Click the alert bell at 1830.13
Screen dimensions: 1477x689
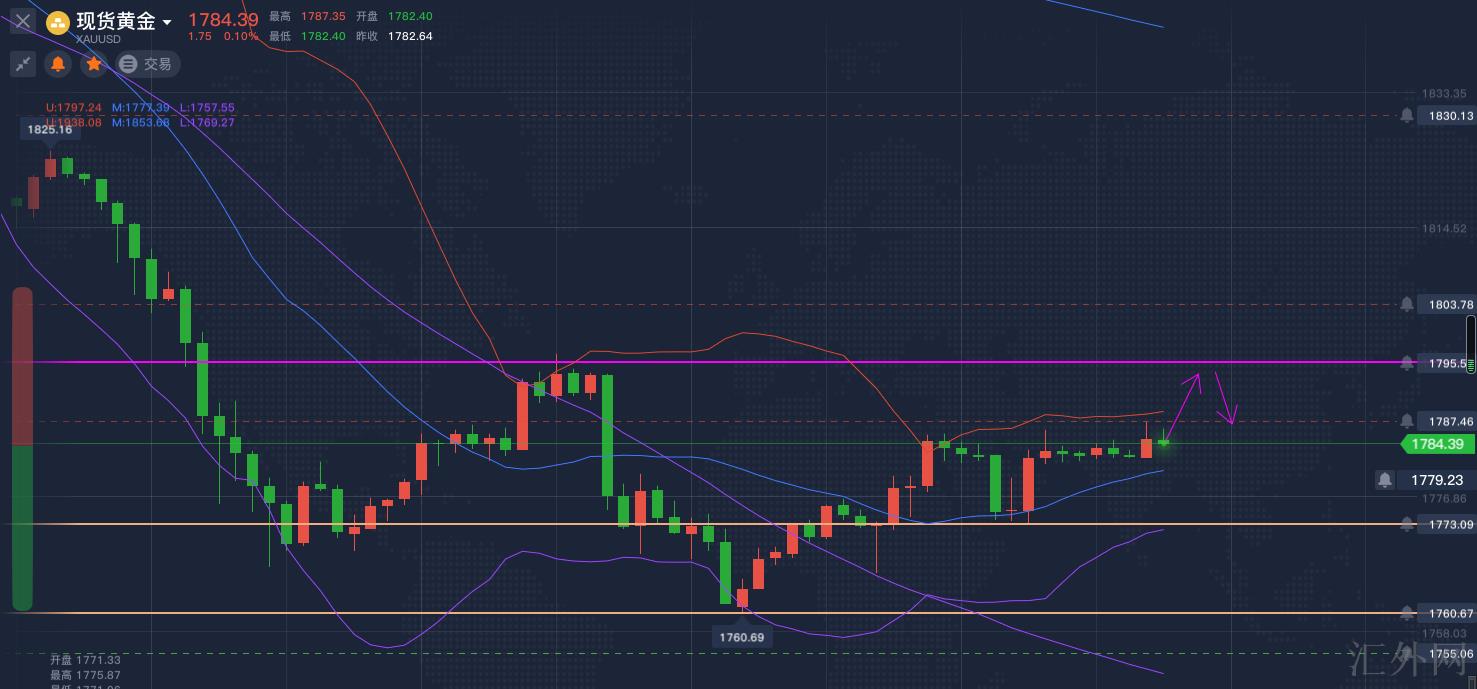[1407, 116]
